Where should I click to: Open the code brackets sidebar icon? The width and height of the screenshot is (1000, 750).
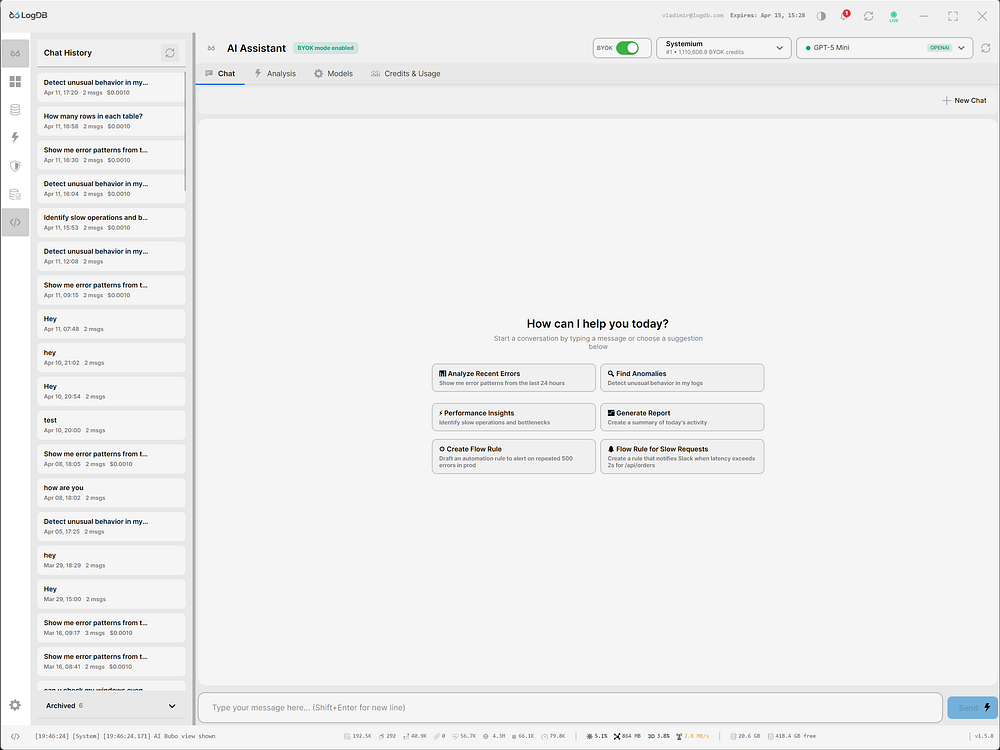(15, 222)
